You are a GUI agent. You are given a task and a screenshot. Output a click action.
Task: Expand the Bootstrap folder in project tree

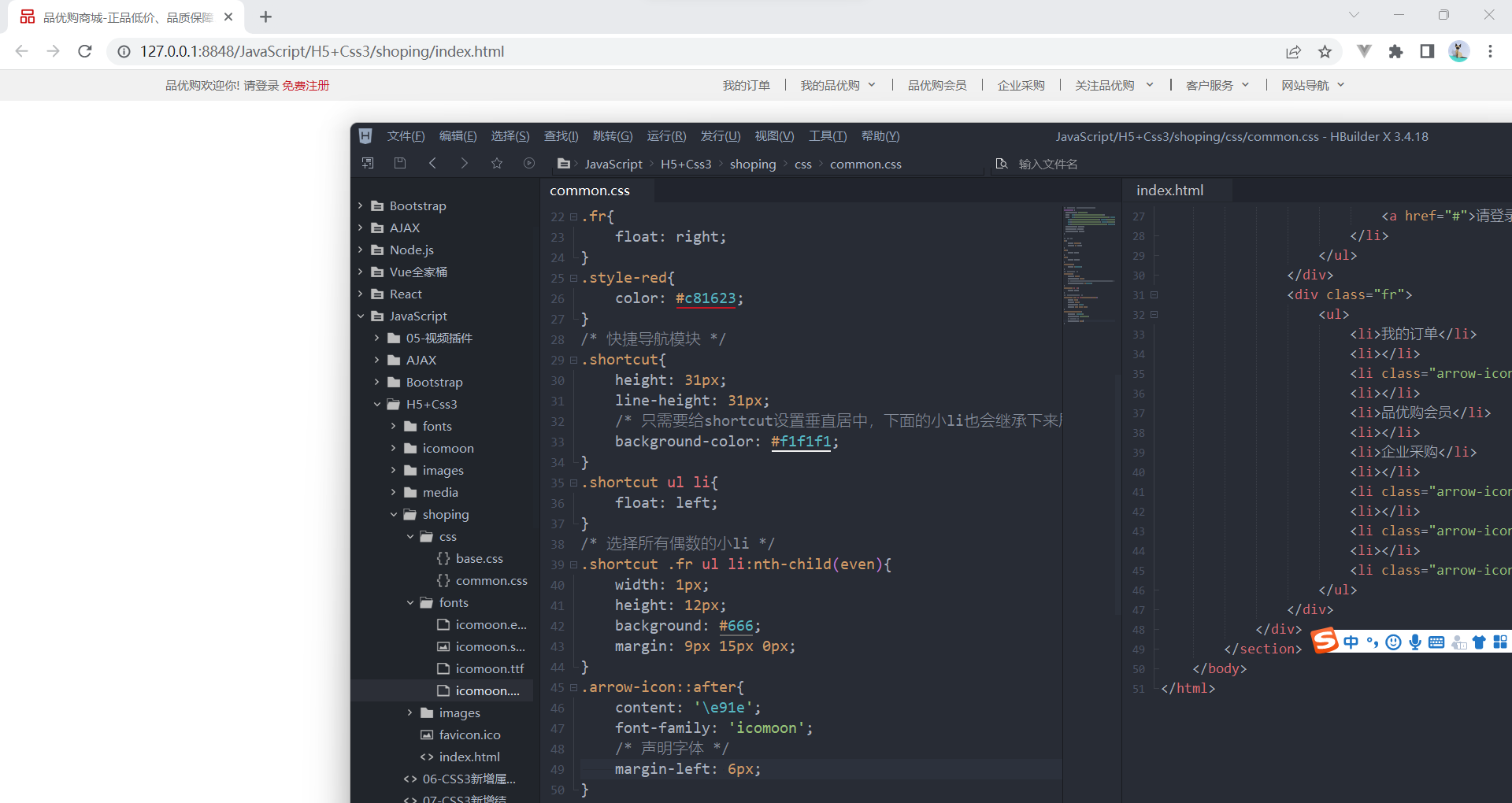tap(361, 205)
